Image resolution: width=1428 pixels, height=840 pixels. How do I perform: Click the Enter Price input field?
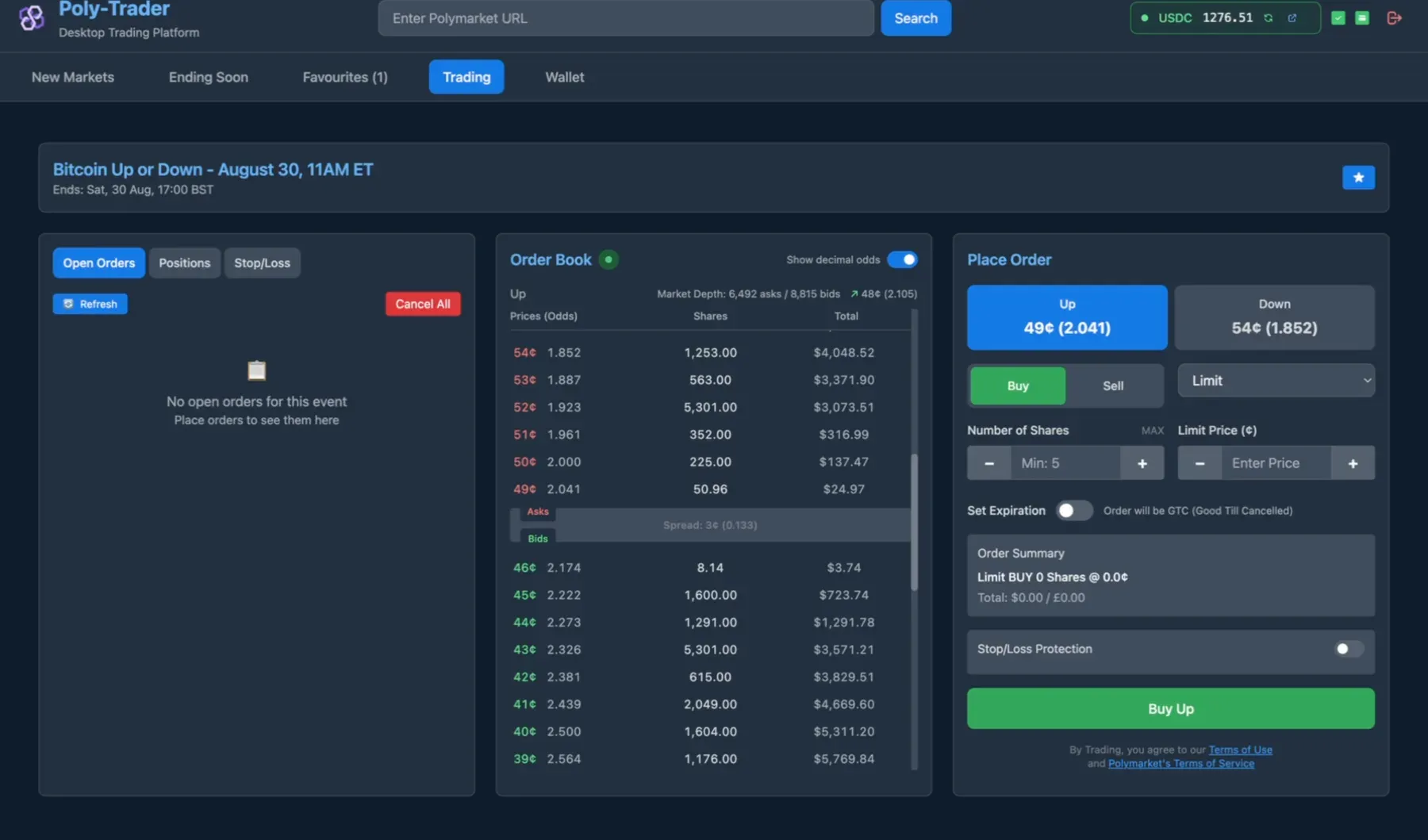1276,463
